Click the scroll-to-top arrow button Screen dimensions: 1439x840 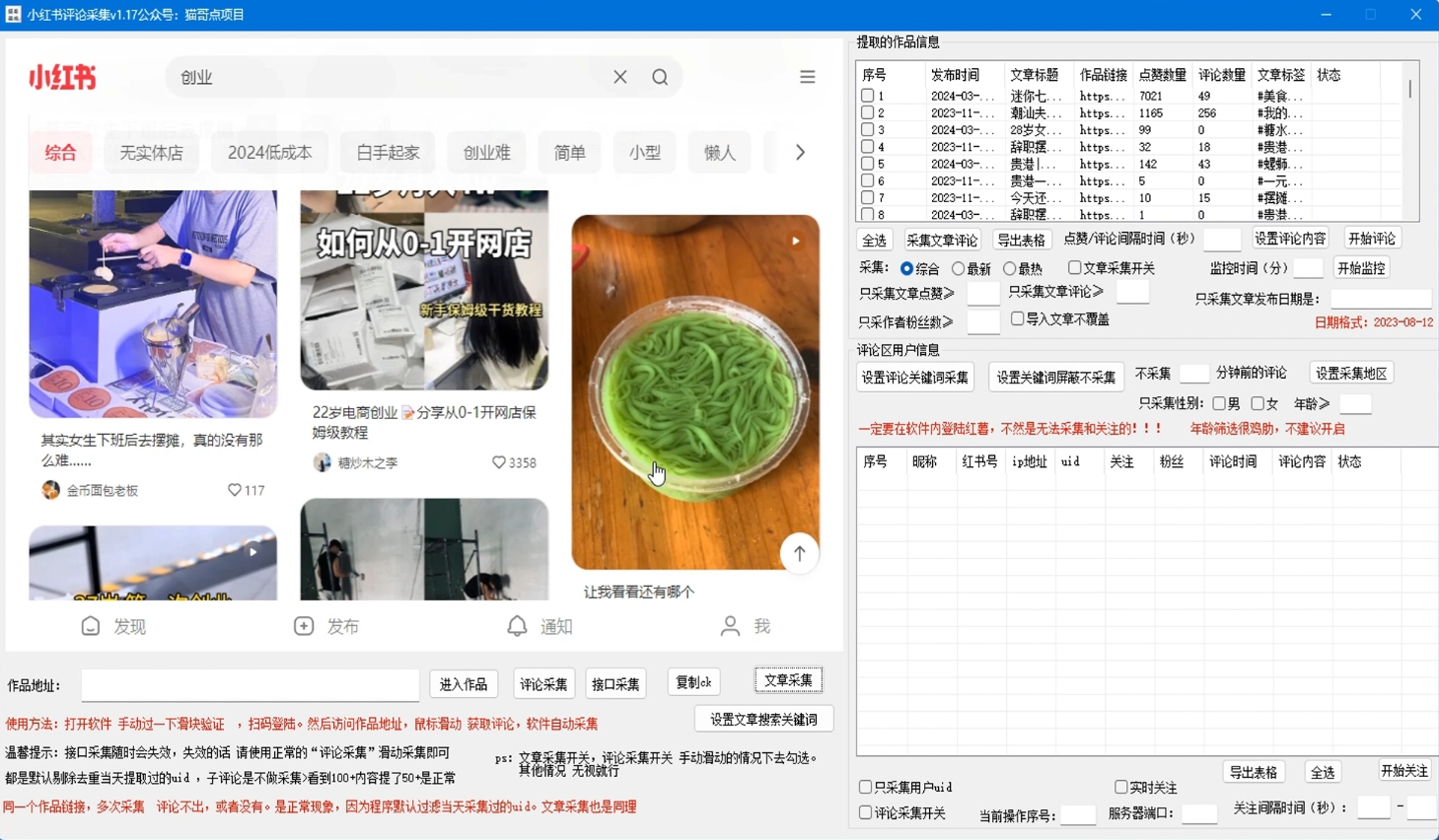pyautogui.click(x=799, y=553)
